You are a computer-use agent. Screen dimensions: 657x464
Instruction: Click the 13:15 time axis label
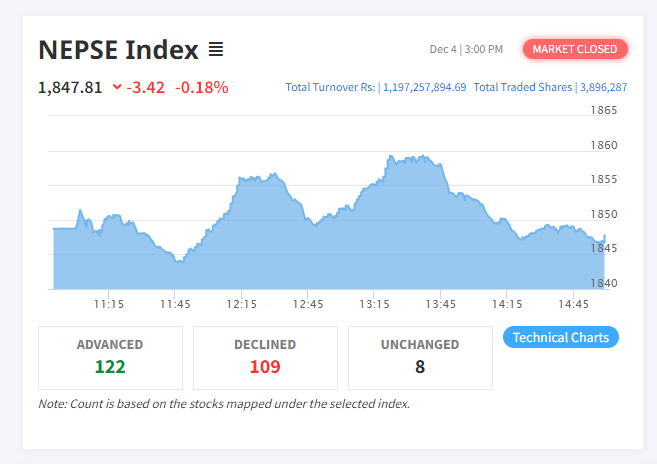tap(374, 304)
